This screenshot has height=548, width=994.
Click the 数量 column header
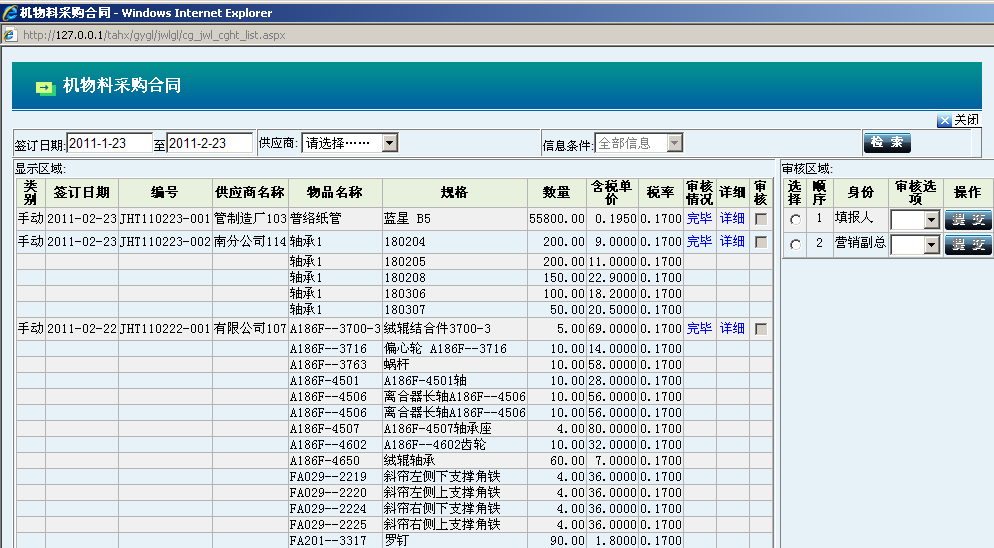tap(557, 192)
